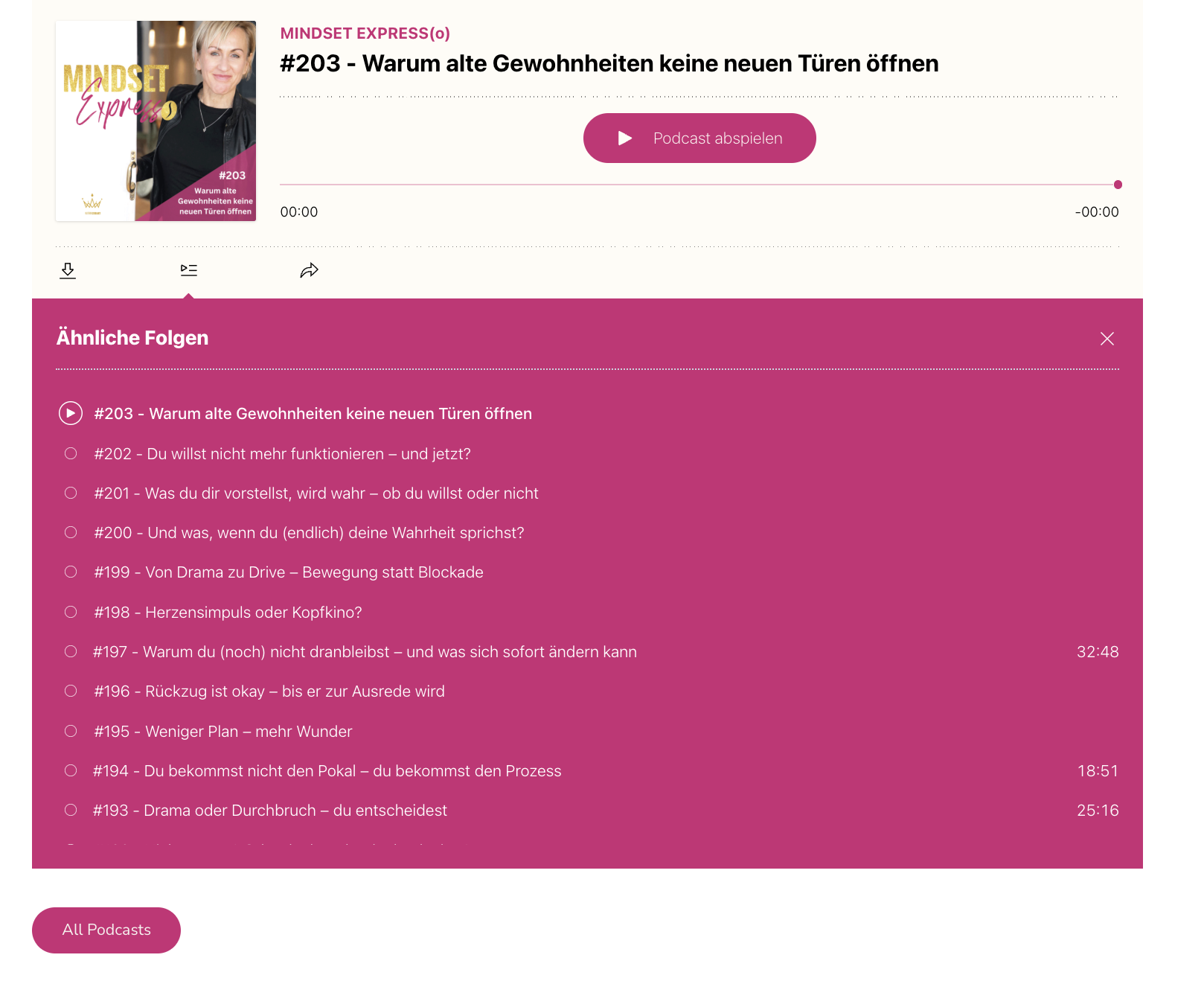This screenshot has height=981, width=1204.
Task: Select radio circle for episode #199
Action: pos(71,572)
